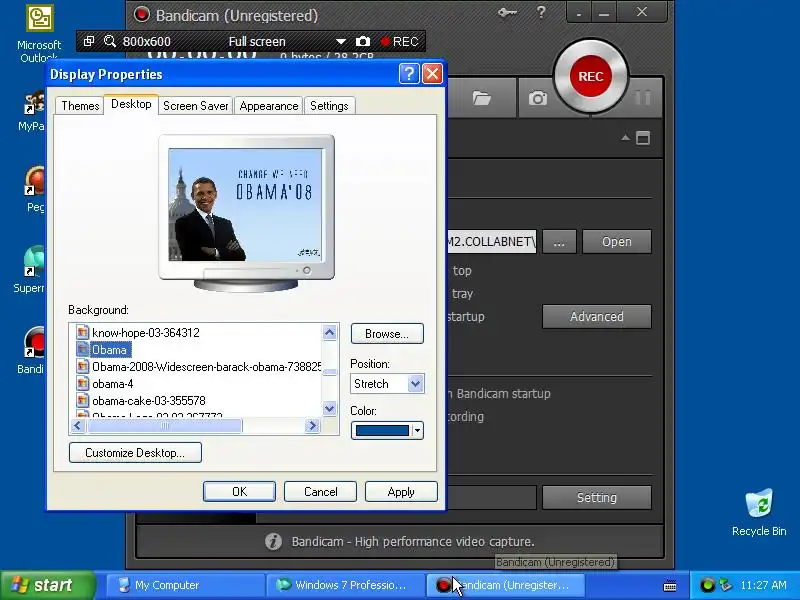Click the magnifier icon on overlay bar
This screenshot has width=800, height=600.
pos(110,41)
